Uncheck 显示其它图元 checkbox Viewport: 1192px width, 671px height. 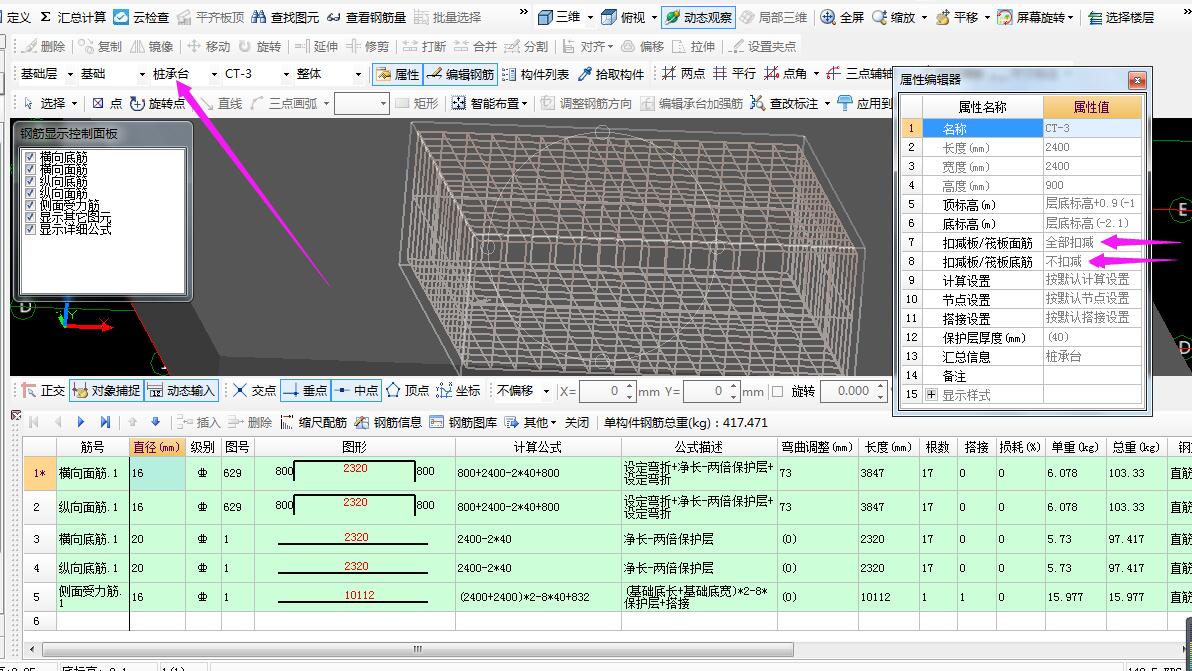pyautogui.click(x=30, y=217)
